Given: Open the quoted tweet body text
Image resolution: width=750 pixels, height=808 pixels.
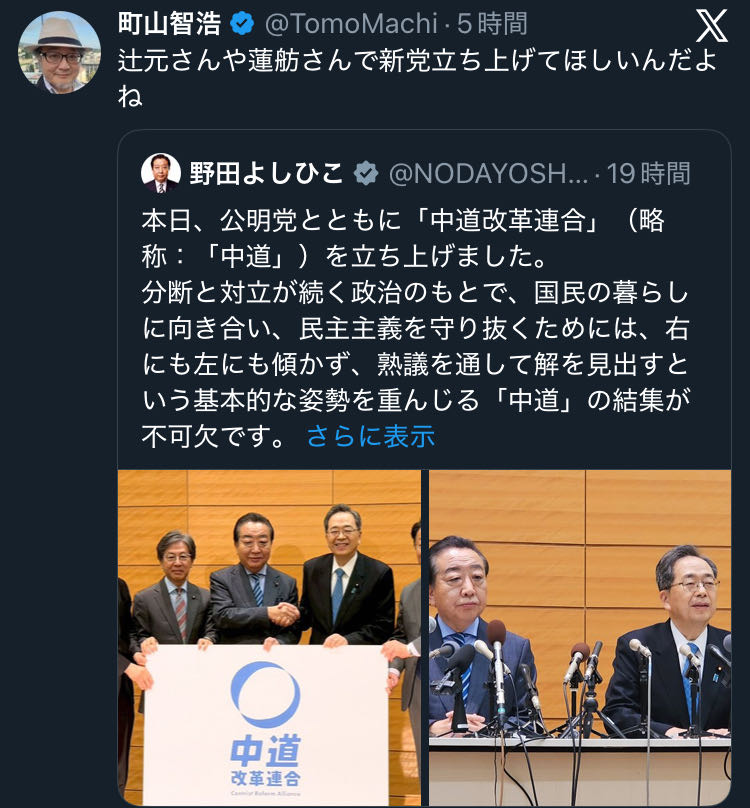Looking at the screenshot, I should (x=416, y=328).
